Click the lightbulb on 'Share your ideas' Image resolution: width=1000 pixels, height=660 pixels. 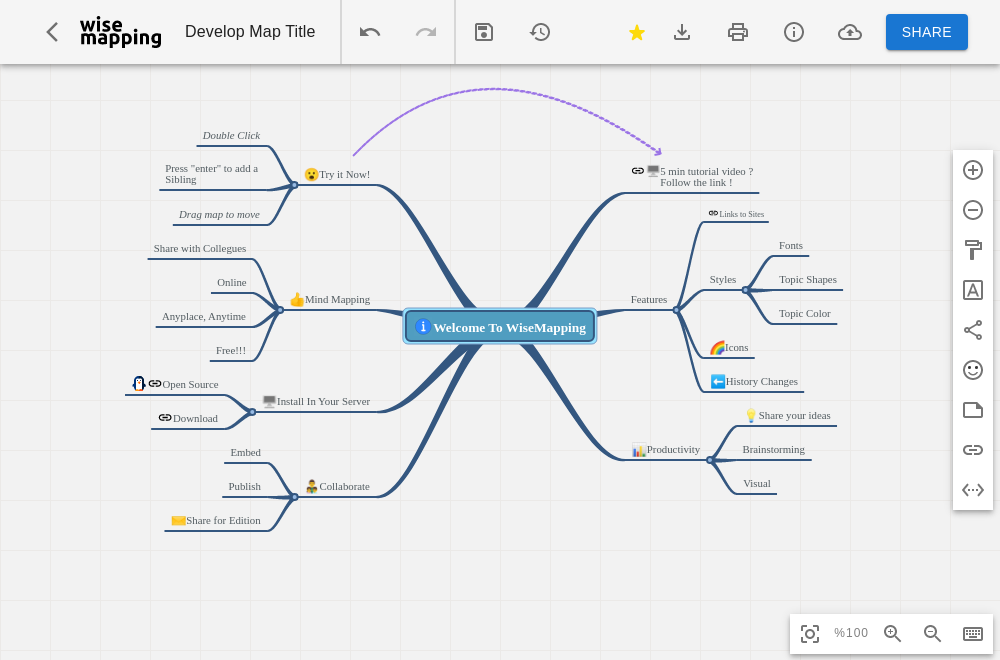click(751, 415)
